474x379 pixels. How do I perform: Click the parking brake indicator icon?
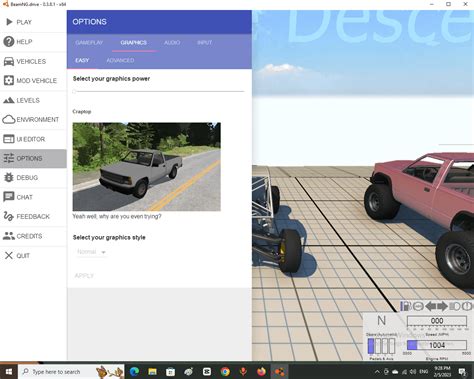click(x=468, y=306)
